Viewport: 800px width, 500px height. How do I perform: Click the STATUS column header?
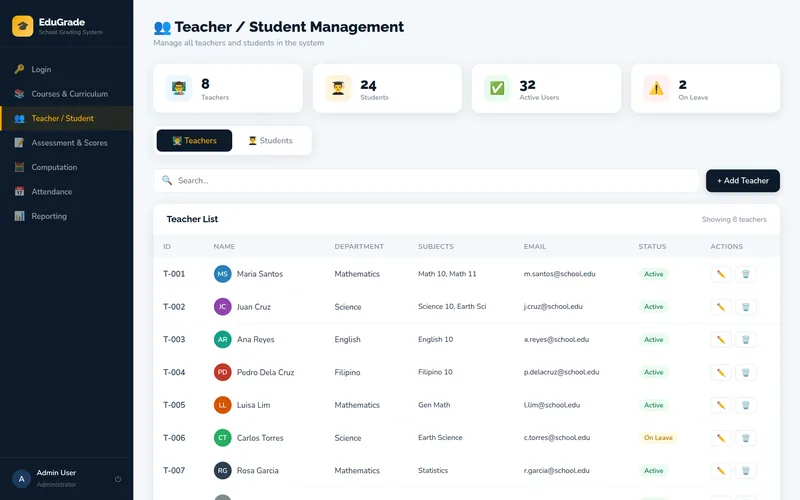click(x=652, y=246)
